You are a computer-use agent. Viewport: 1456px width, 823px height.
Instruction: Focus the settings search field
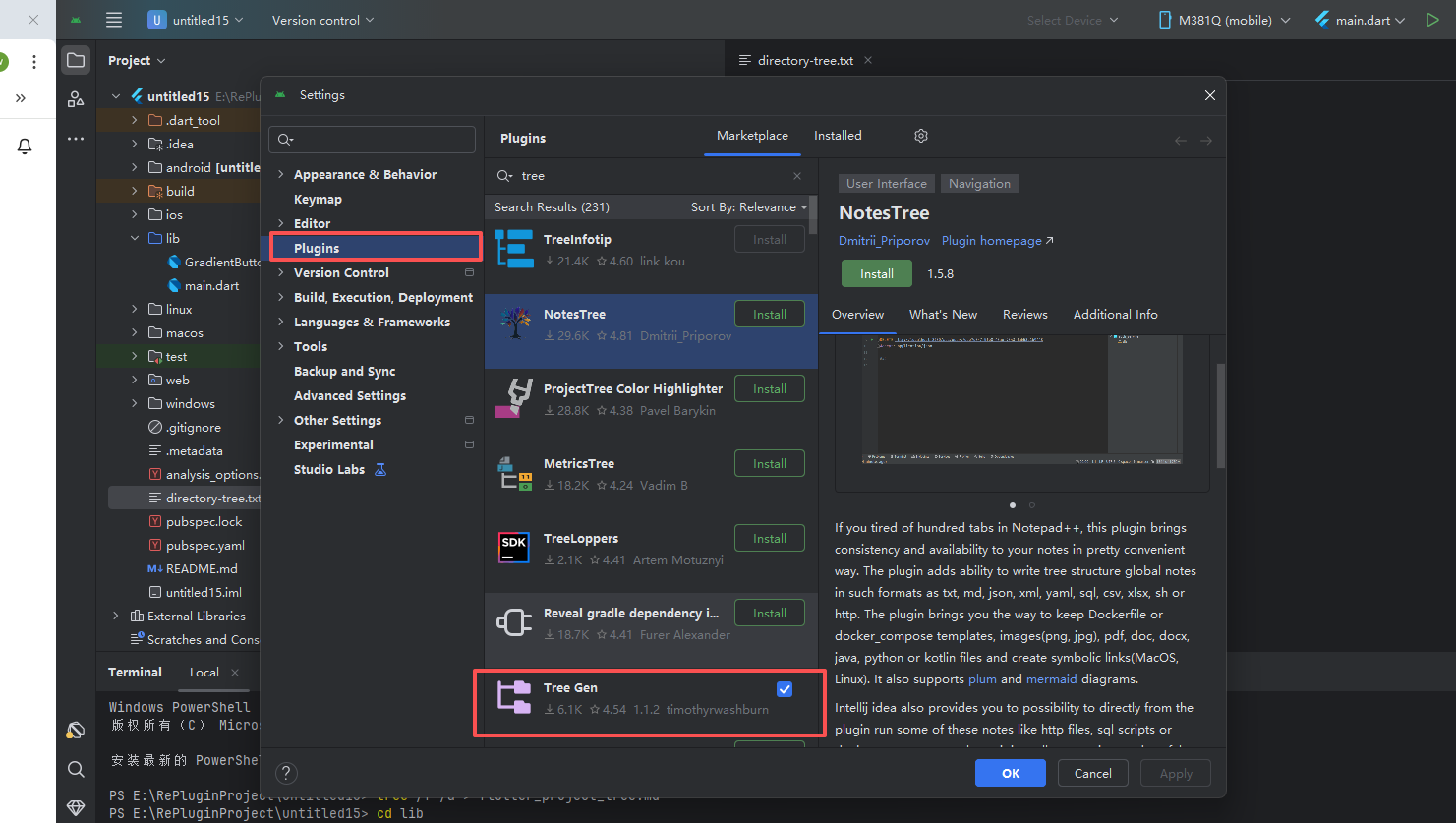pos(373,140)
